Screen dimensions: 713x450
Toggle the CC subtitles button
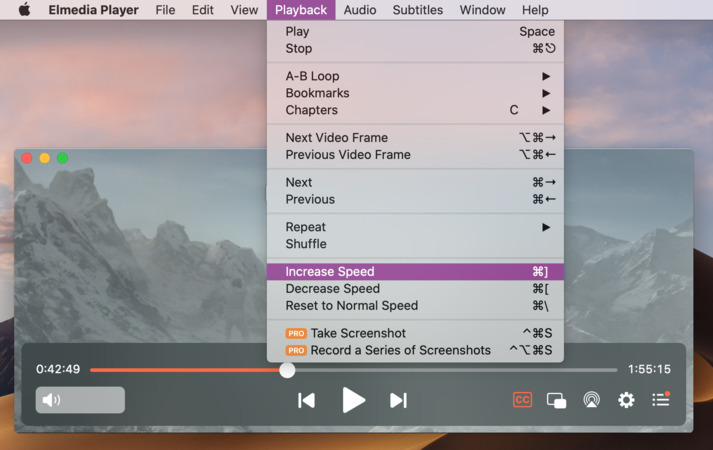(522, 400)
